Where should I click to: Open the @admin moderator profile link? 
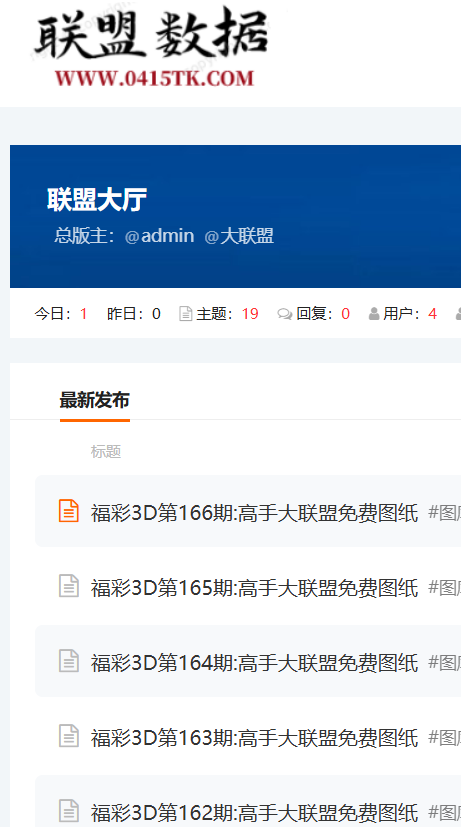click(159, 236)
